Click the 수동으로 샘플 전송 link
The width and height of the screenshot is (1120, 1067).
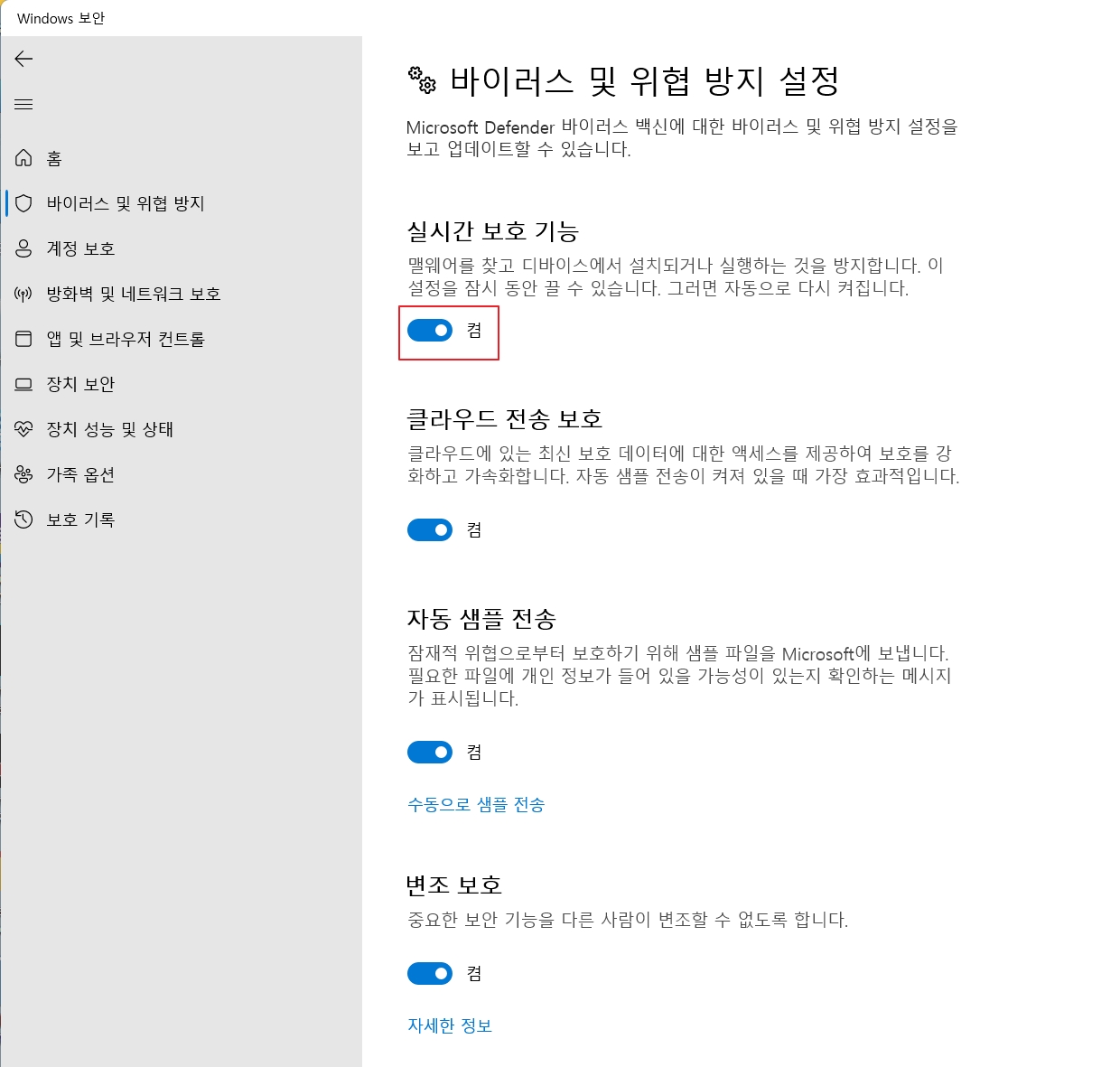point(476,804)
